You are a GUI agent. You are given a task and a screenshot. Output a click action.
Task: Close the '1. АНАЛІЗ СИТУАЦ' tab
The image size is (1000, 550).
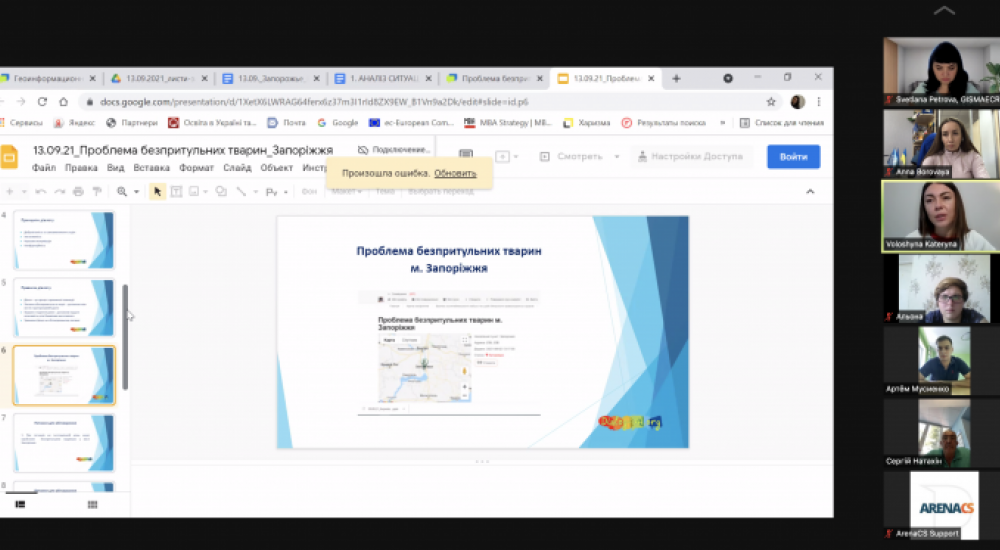[429, 78]
